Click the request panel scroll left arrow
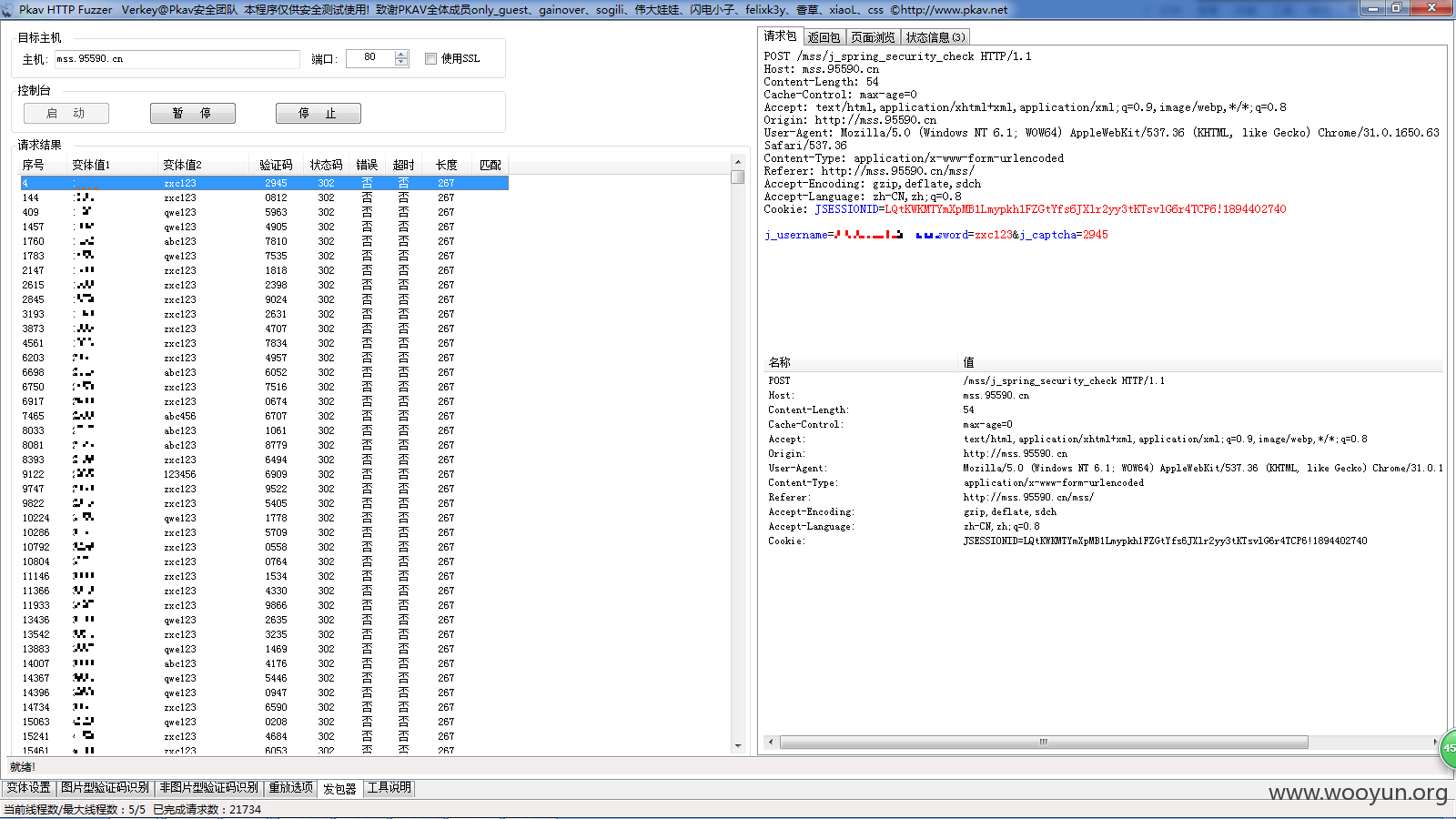Image resolution: width=1456 pixels, height=819 pixels. tap(771, 742)
